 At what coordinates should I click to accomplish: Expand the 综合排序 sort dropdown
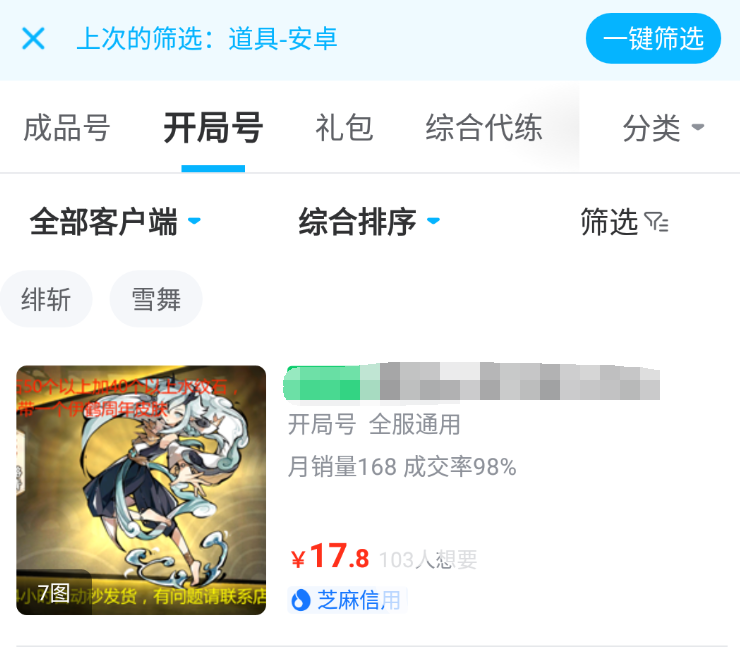(369, 221)
